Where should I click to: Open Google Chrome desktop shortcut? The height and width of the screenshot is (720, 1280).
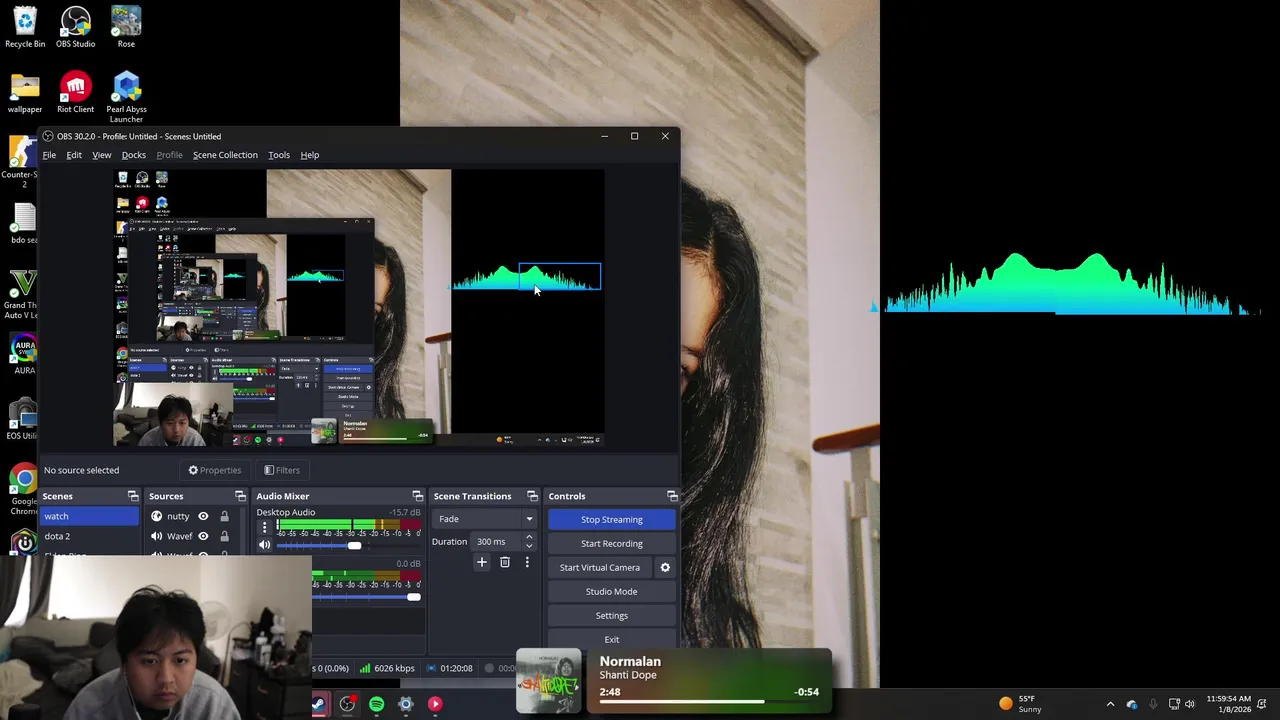[x=24, y=488]
